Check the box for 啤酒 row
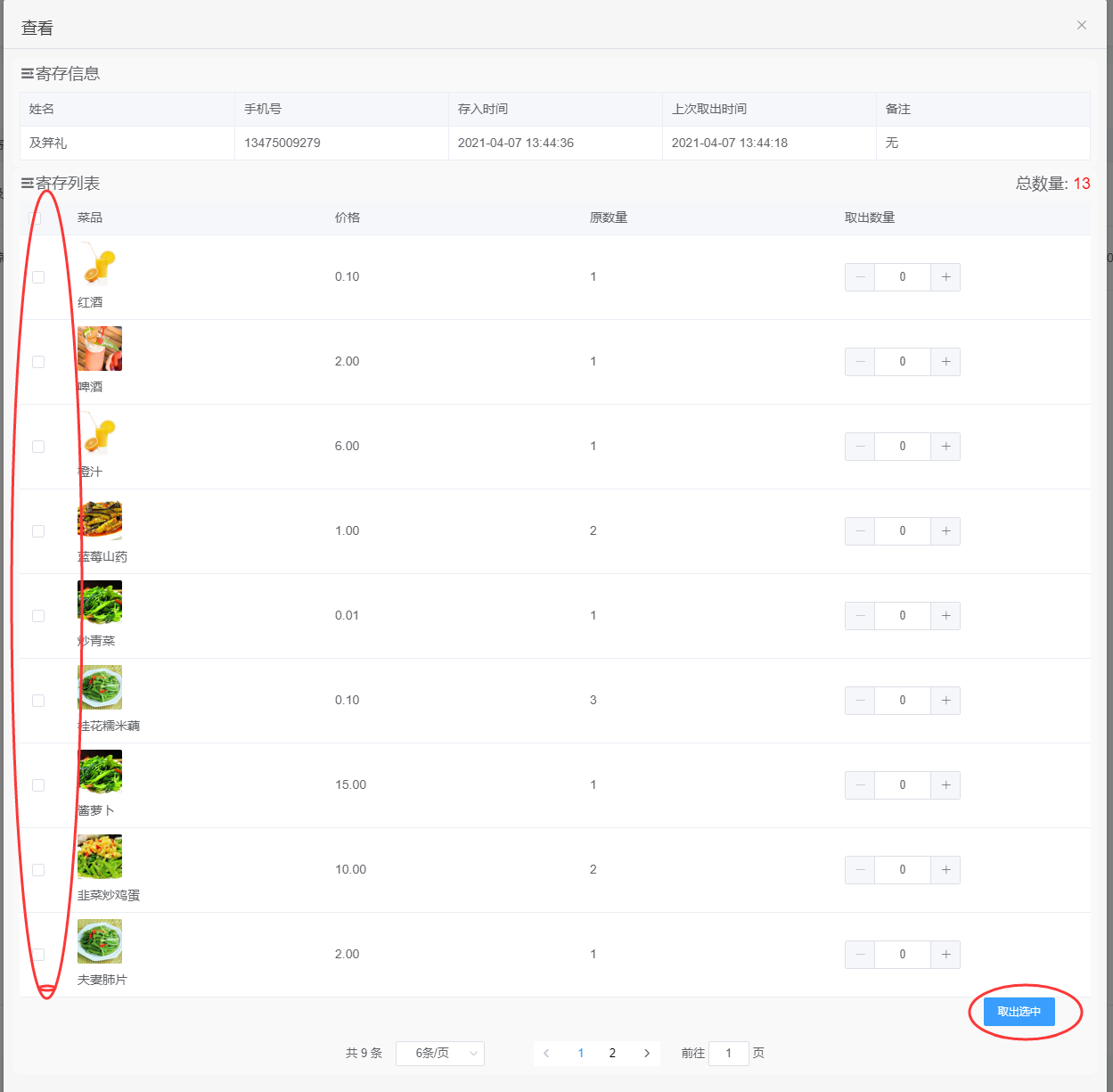The width and height of the screenshot is (1113, 1092). [38, 362]
